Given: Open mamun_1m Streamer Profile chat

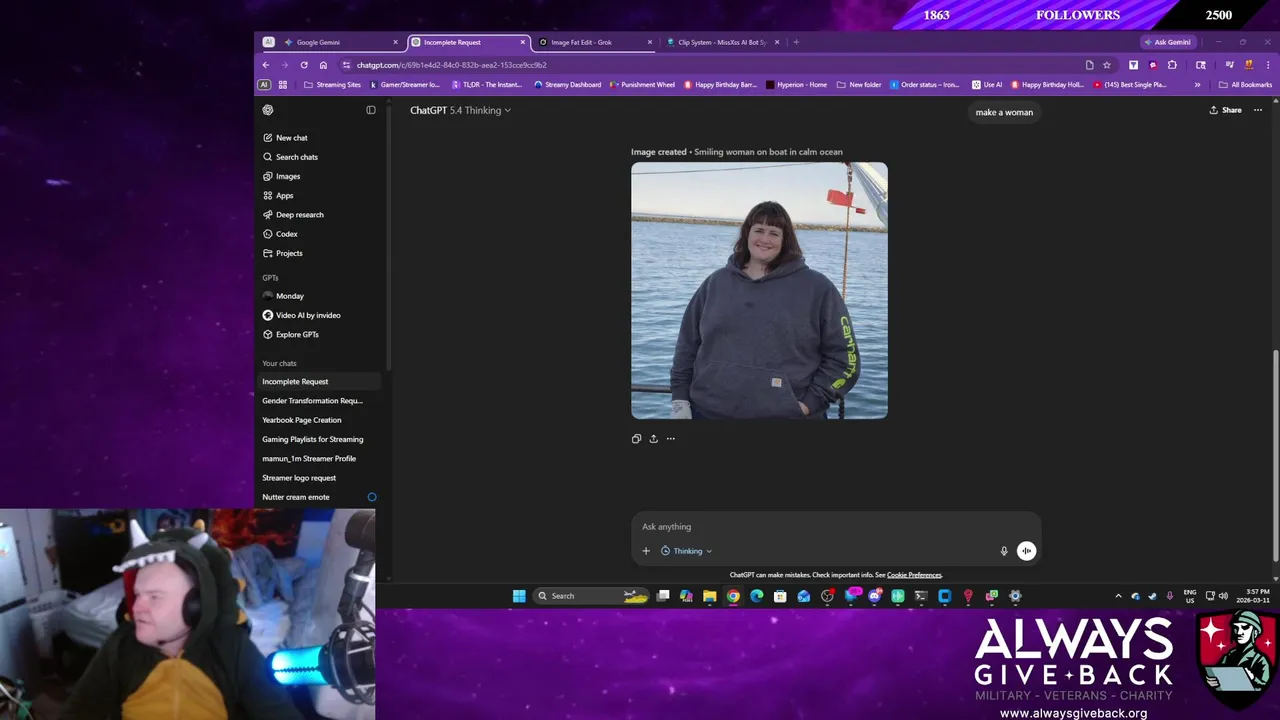Looking at the screenshot, I should (x=320, y=458).
